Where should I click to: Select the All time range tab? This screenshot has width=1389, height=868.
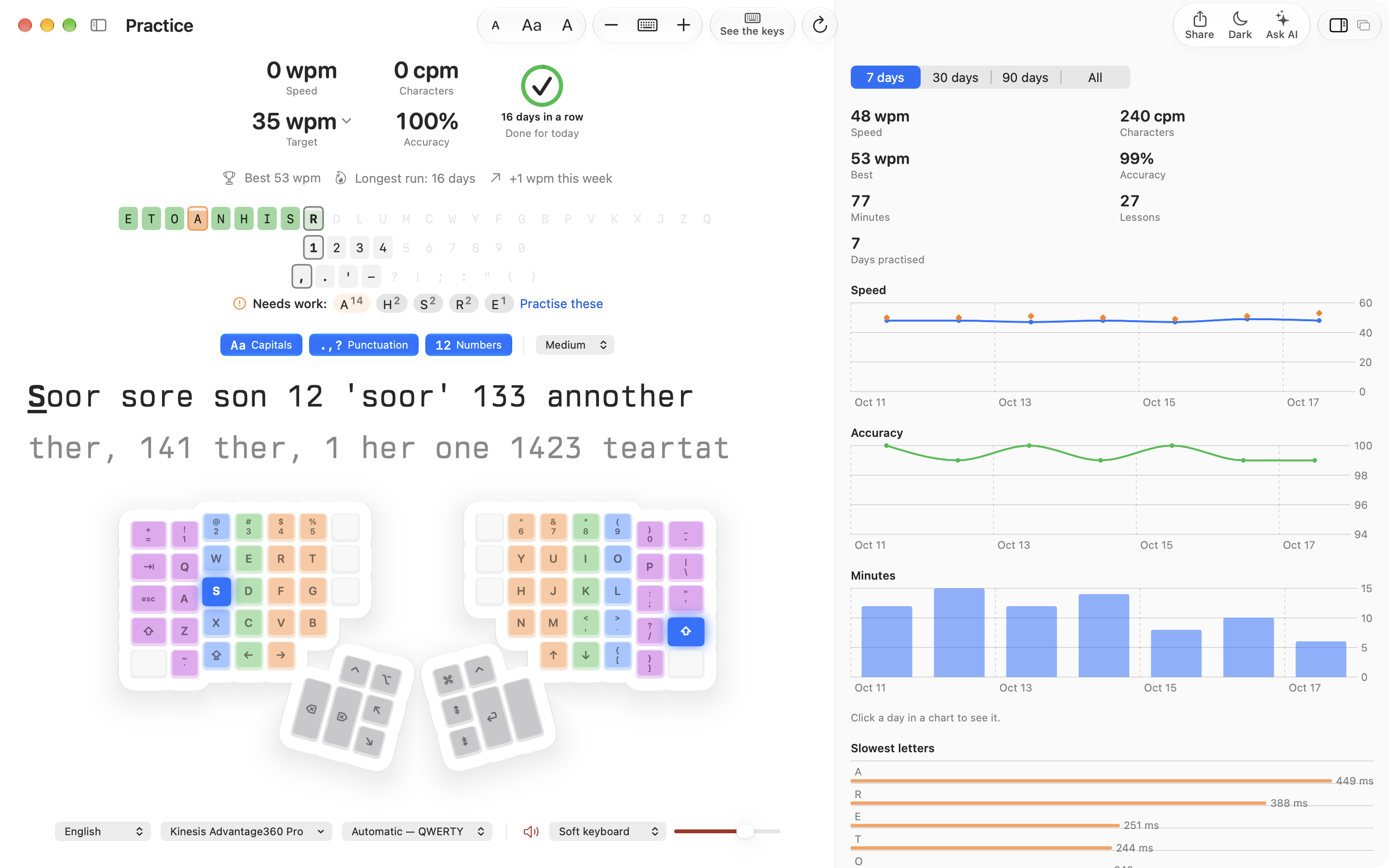(x=1095, y=78)
